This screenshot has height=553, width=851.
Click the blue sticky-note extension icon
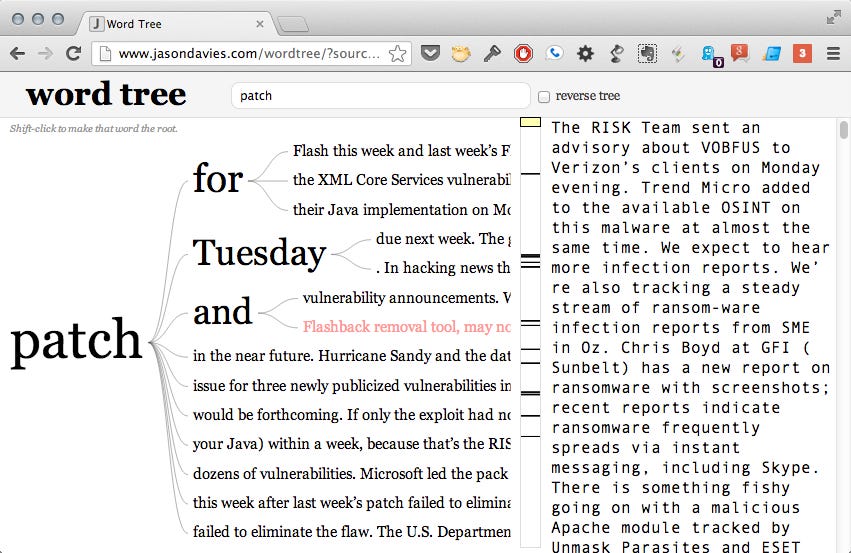pos(771,53)
